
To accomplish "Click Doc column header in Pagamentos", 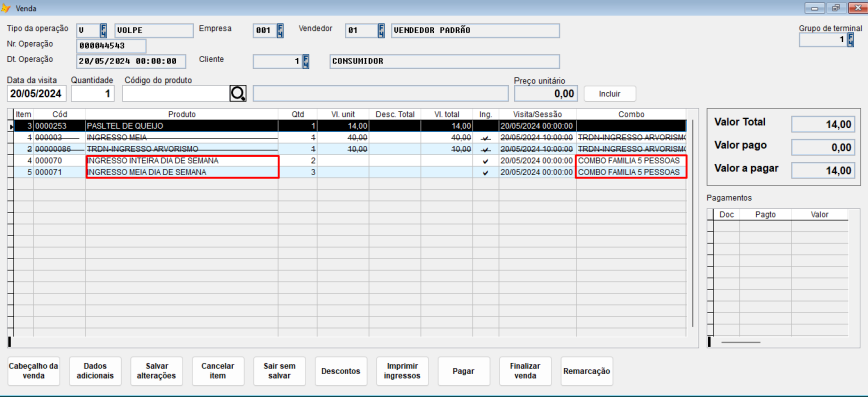I will tap(727, 214).
